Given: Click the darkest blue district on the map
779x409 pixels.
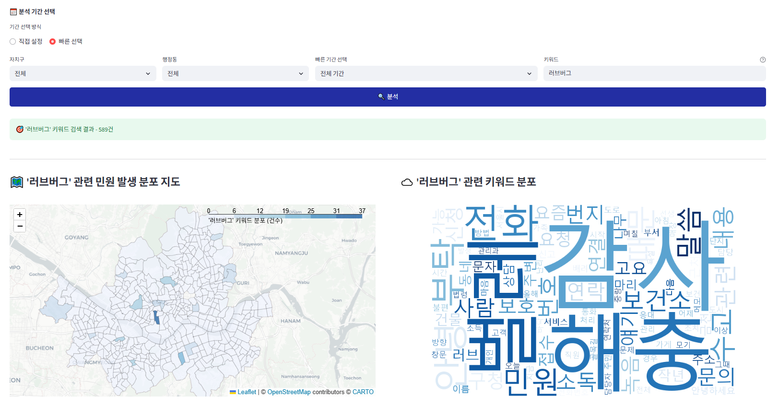Looking at the screenshot, I should pyautogui.click(x=156, y=316).
